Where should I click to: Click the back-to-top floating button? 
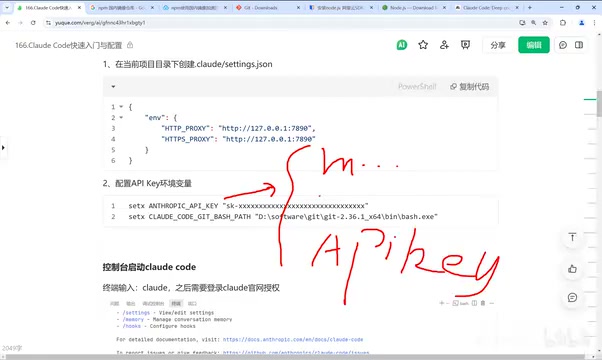point(572,237)
